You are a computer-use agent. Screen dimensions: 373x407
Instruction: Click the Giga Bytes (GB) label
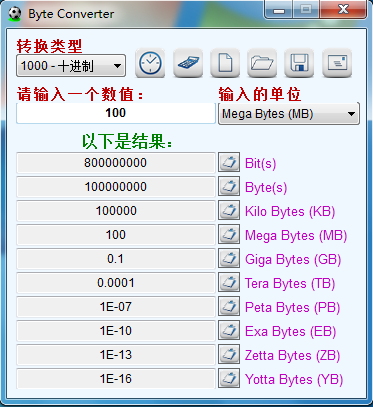pyautogui.click(x=293, y=260)
